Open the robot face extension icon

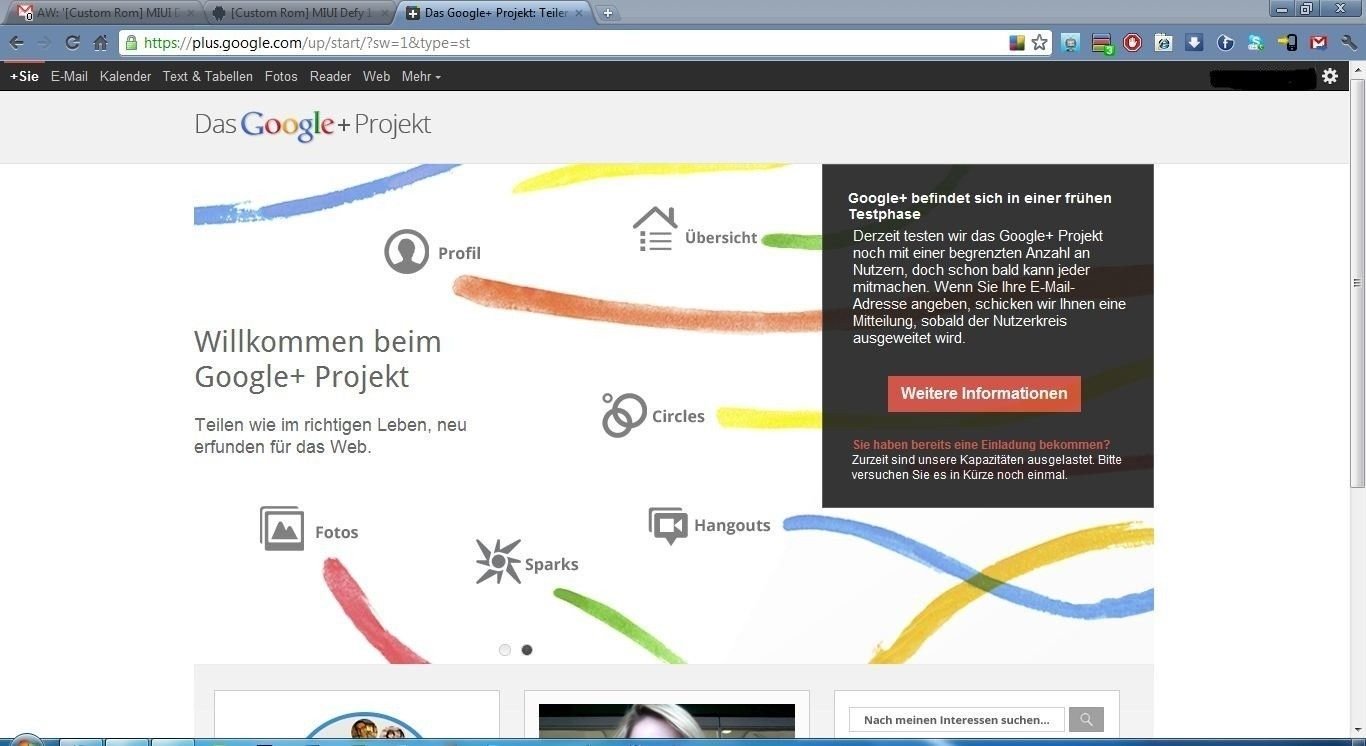pos(1070,43)
